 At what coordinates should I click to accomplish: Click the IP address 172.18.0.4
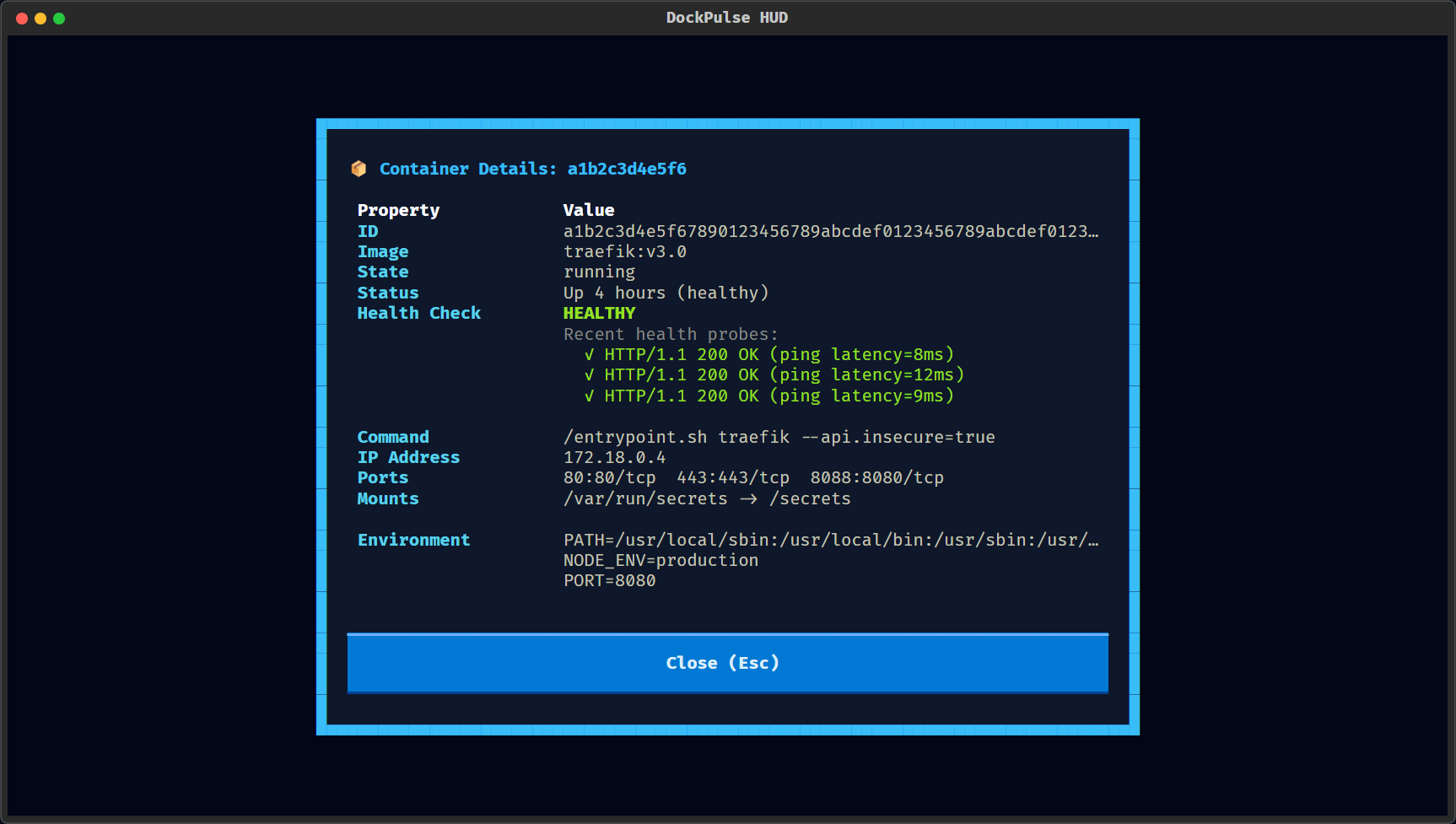pos(615,457)
